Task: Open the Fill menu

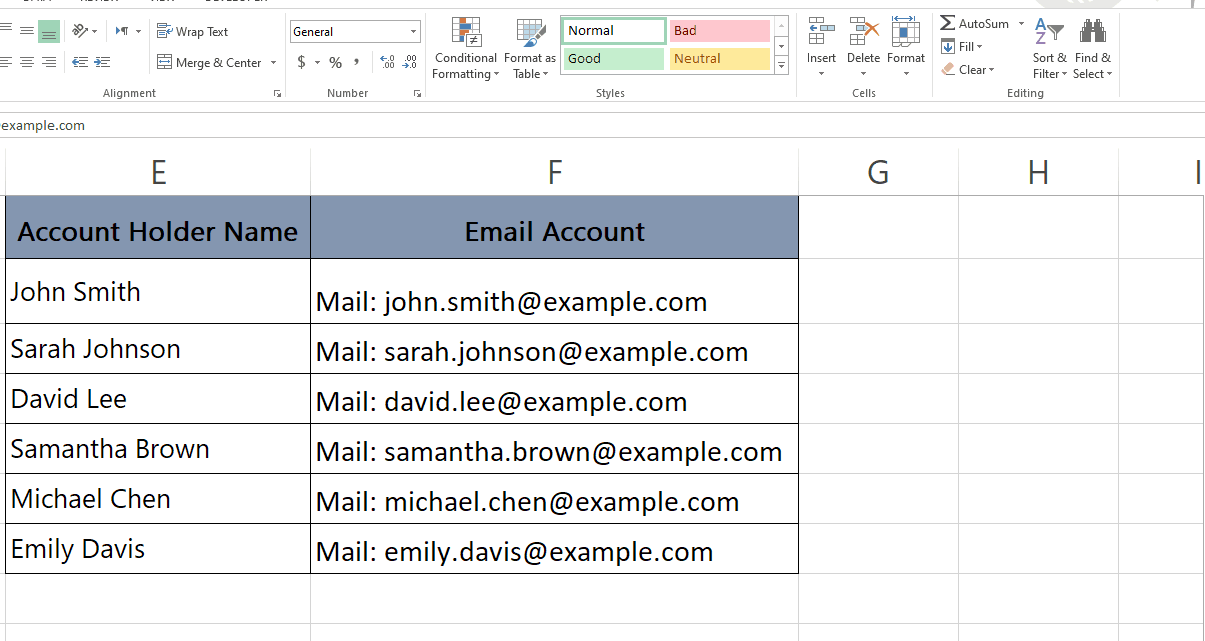Action: point(962,47)
